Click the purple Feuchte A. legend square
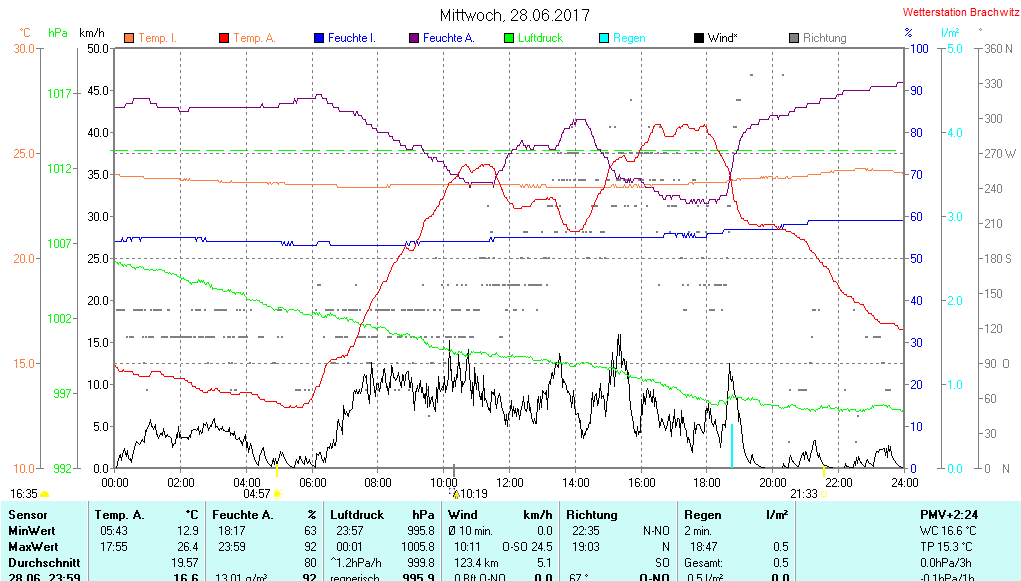Viewport: 1021px width, 581px height. point(414,38)
